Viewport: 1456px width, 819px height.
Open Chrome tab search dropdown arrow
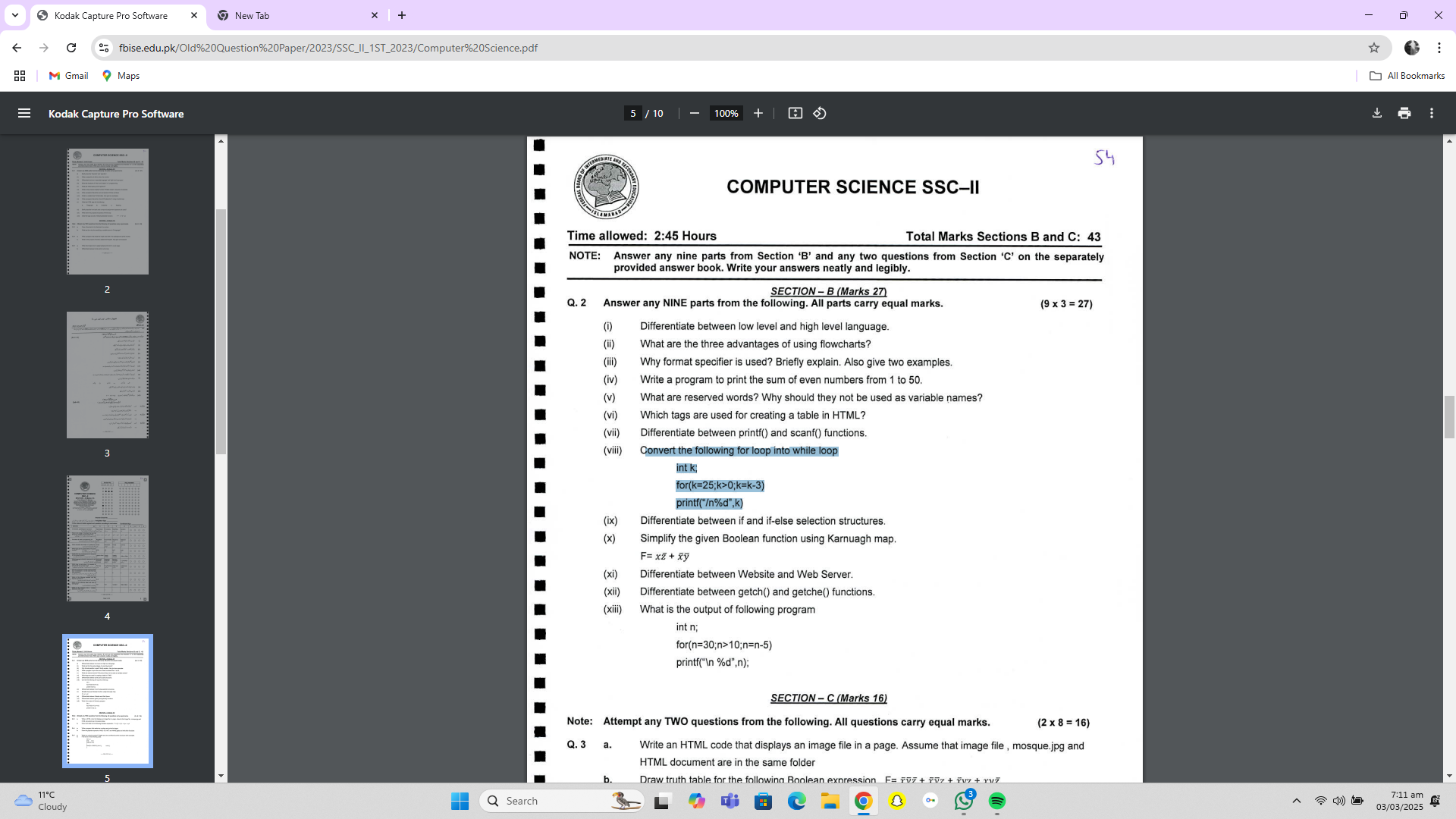[x=14, y=15]
